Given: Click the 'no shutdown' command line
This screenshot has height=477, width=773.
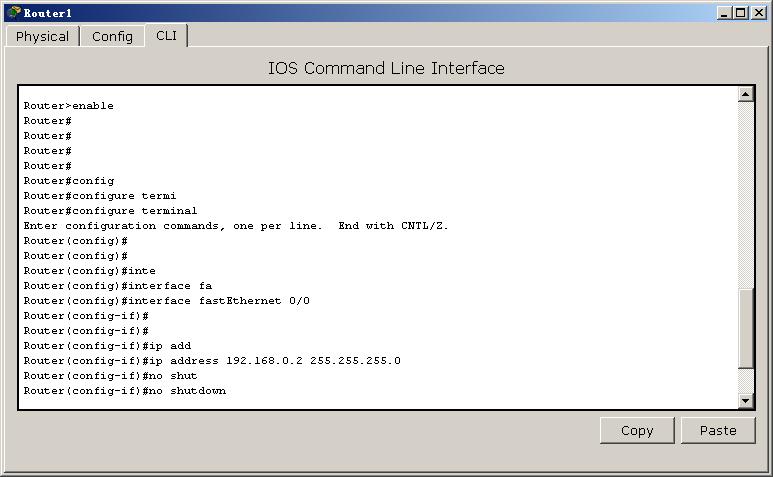Looking at the screenshot, I should (x=125, y=391).
